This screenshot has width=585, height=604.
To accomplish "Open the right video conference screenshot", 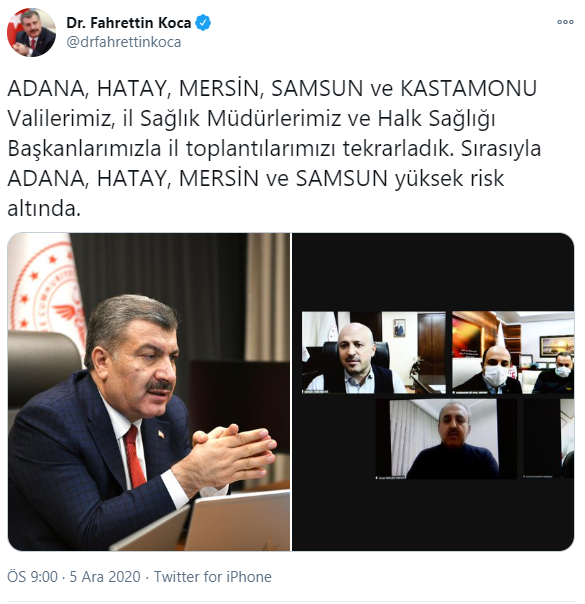I will click(x=433, y=391).
